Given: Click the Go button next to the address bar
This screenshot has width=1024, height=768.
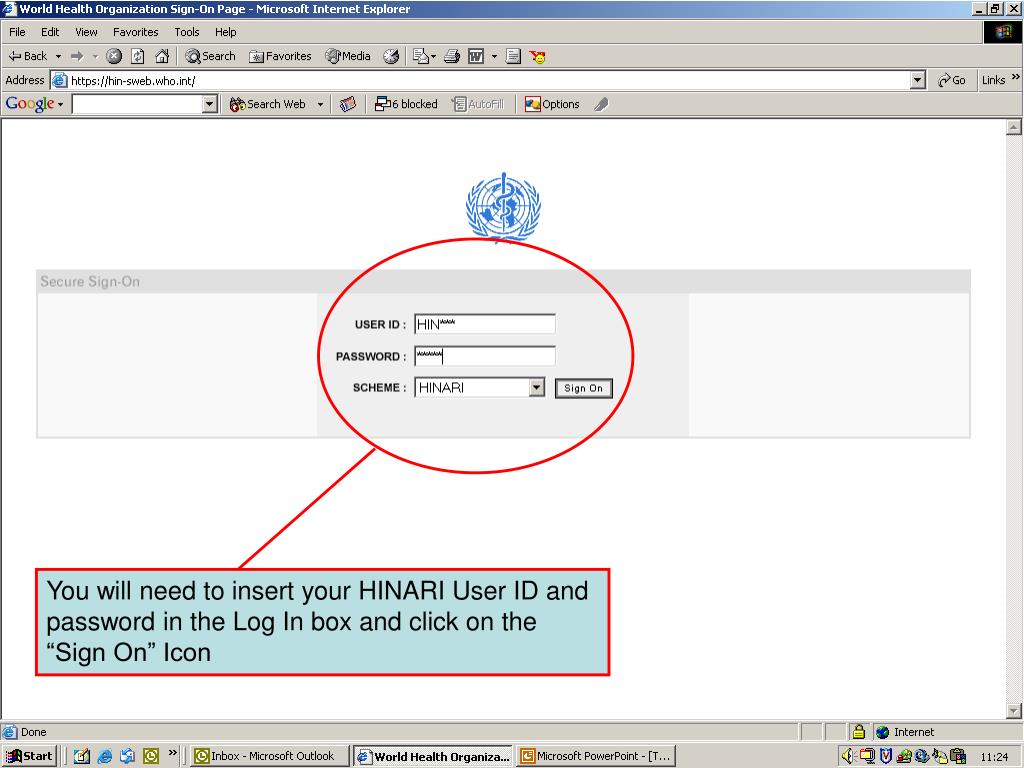Looking at the screenshot, I should pyautogui.click(x=952, y=80).
